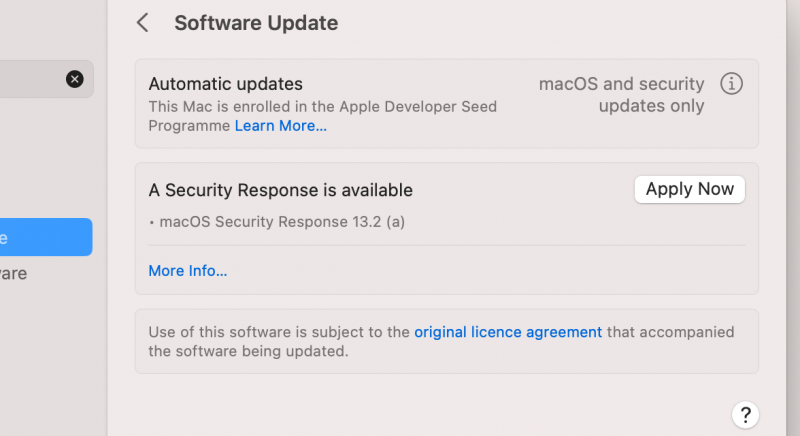Click the A Security Response is available heading
The image size is (800, 436).
pos(280,190)
